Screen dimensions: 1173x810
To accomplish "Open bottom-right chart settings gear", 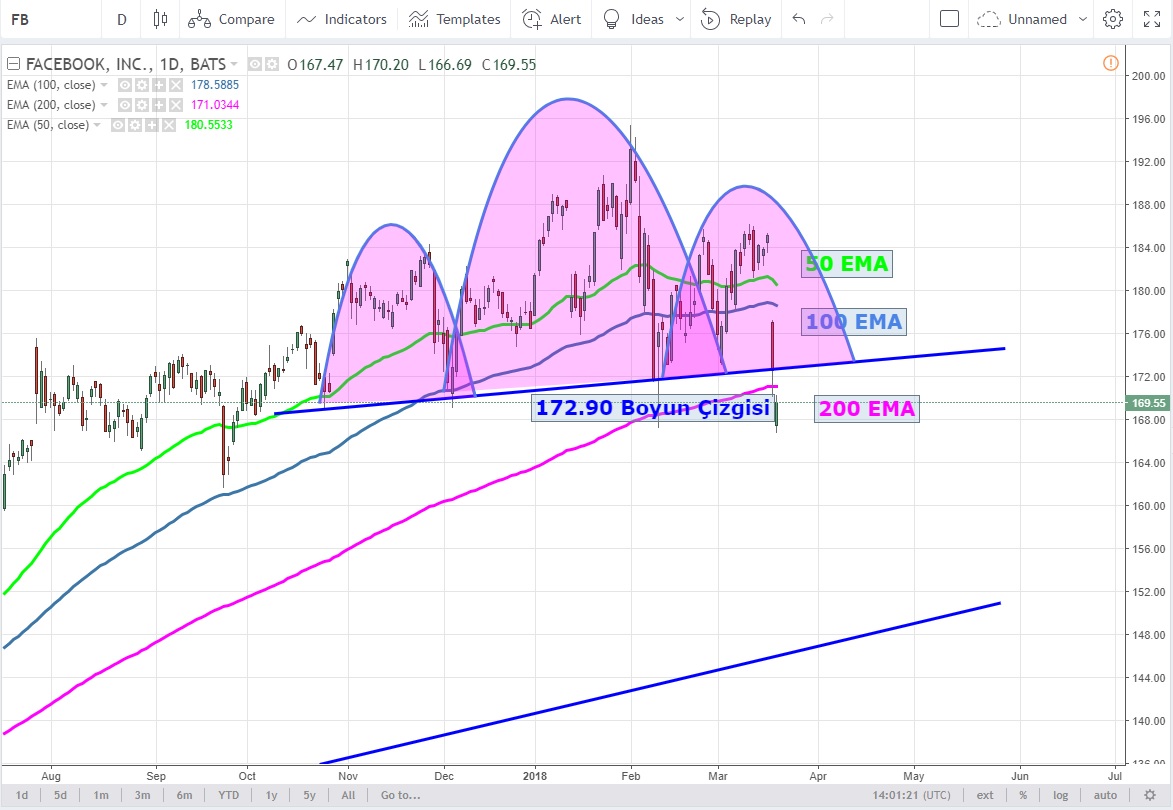I will point(1151,795).
